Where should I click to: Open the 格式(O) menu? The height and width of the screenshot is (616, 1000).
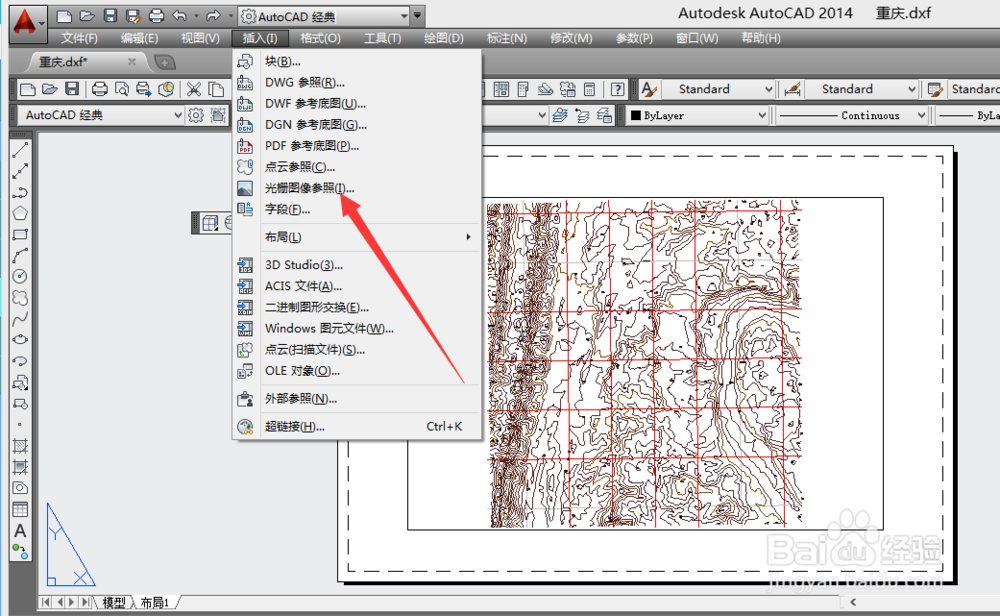320,38
